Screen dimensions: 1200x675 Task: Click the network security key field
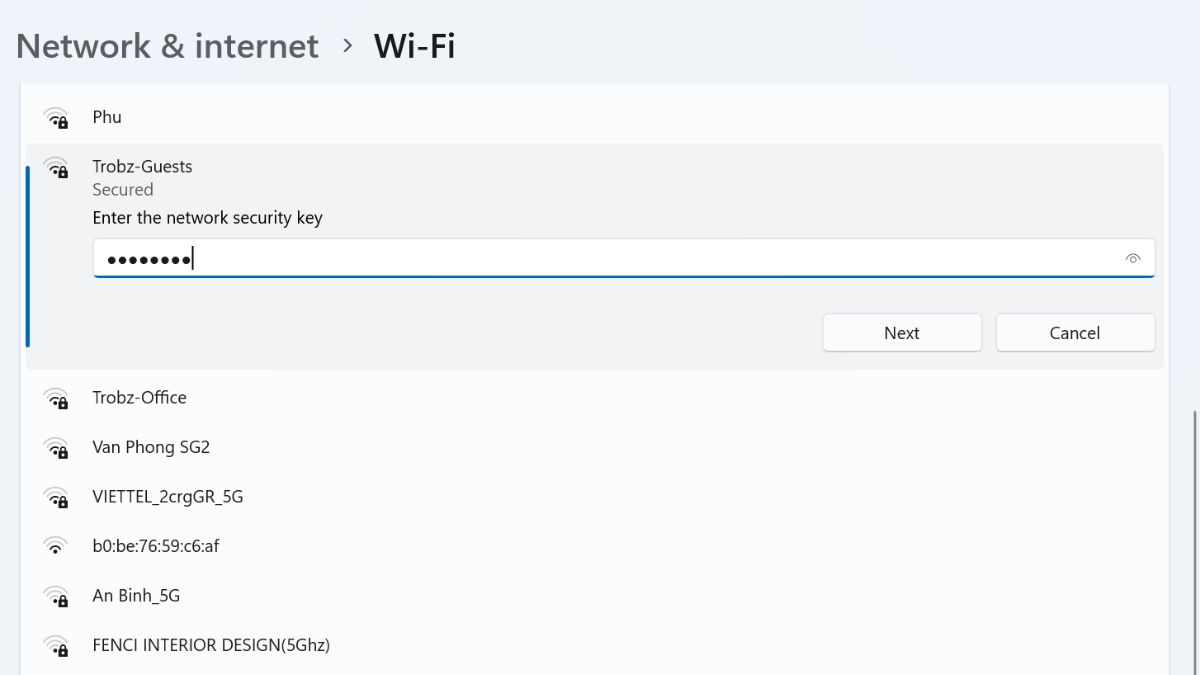(624, 258)
